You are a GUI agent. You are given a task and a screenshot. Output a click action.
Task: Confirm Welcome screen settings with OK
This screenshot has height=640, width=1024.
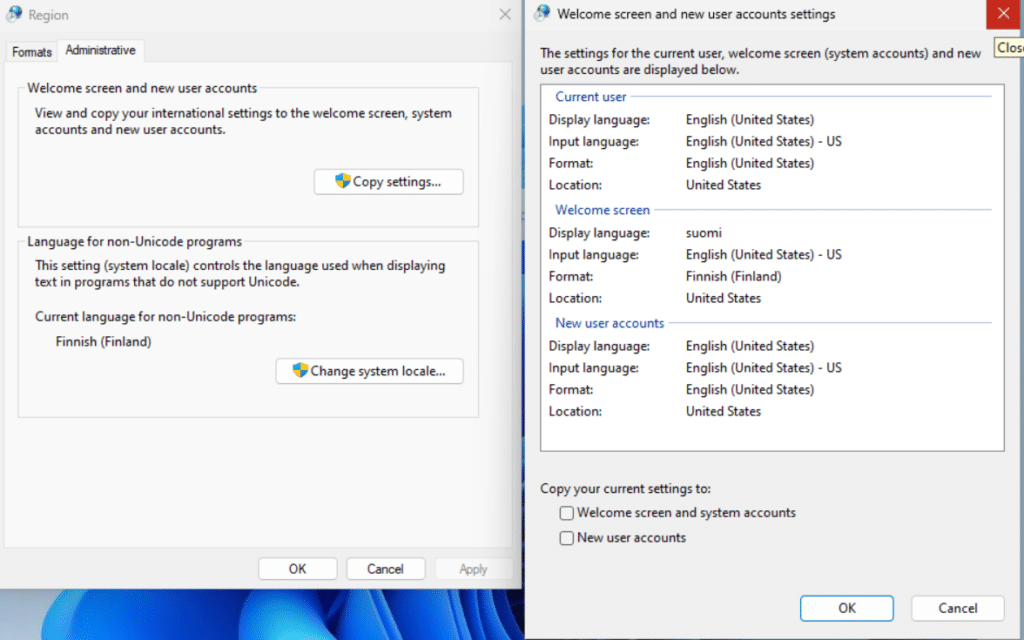pyautogui.click(x=847, y=608)
